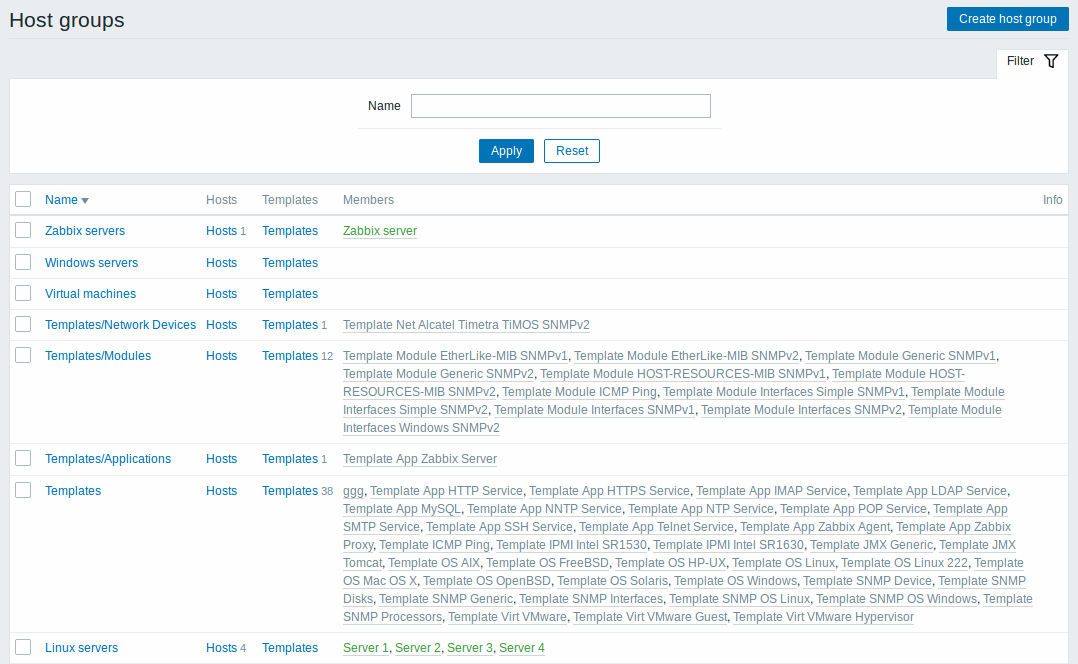The image size is (1078, 664).
Task: Open Template Module EtherLike-MIB SNMPv2
Action: [x=686, y=355]
